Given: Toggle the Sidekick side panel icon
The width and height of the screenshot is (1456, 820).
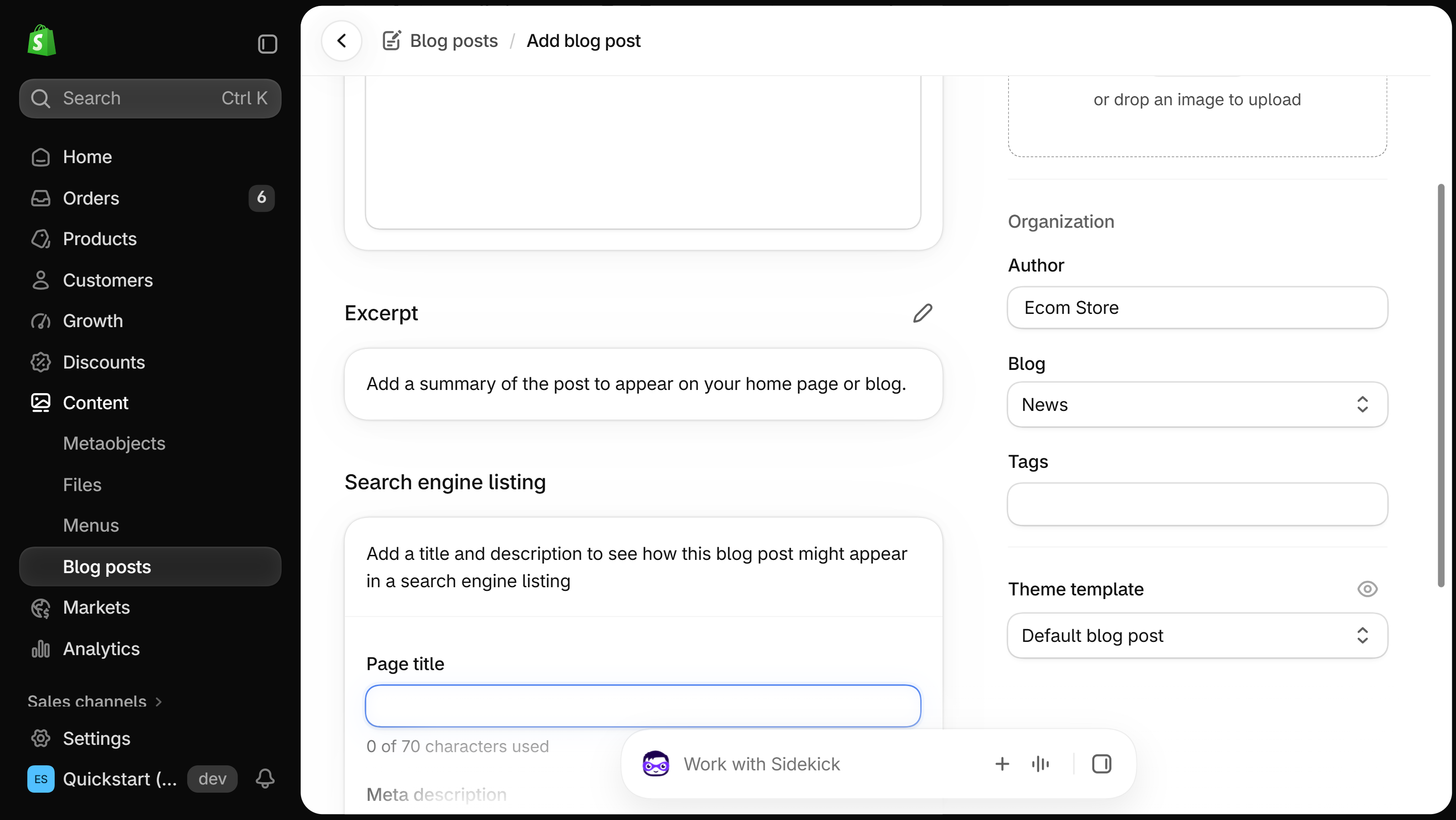Looking at the screenshot, I should [1101, 764].
